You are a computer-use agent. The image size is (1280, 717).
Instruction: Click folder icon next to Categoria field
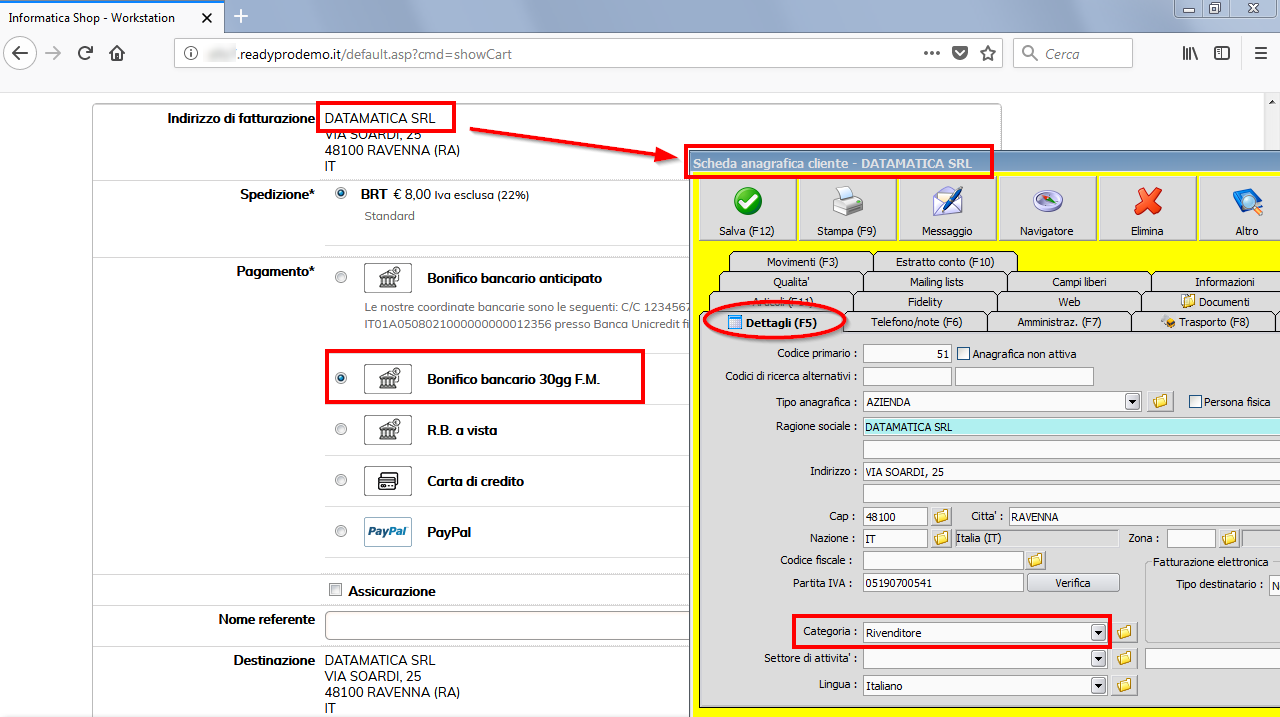[1126, 632]
